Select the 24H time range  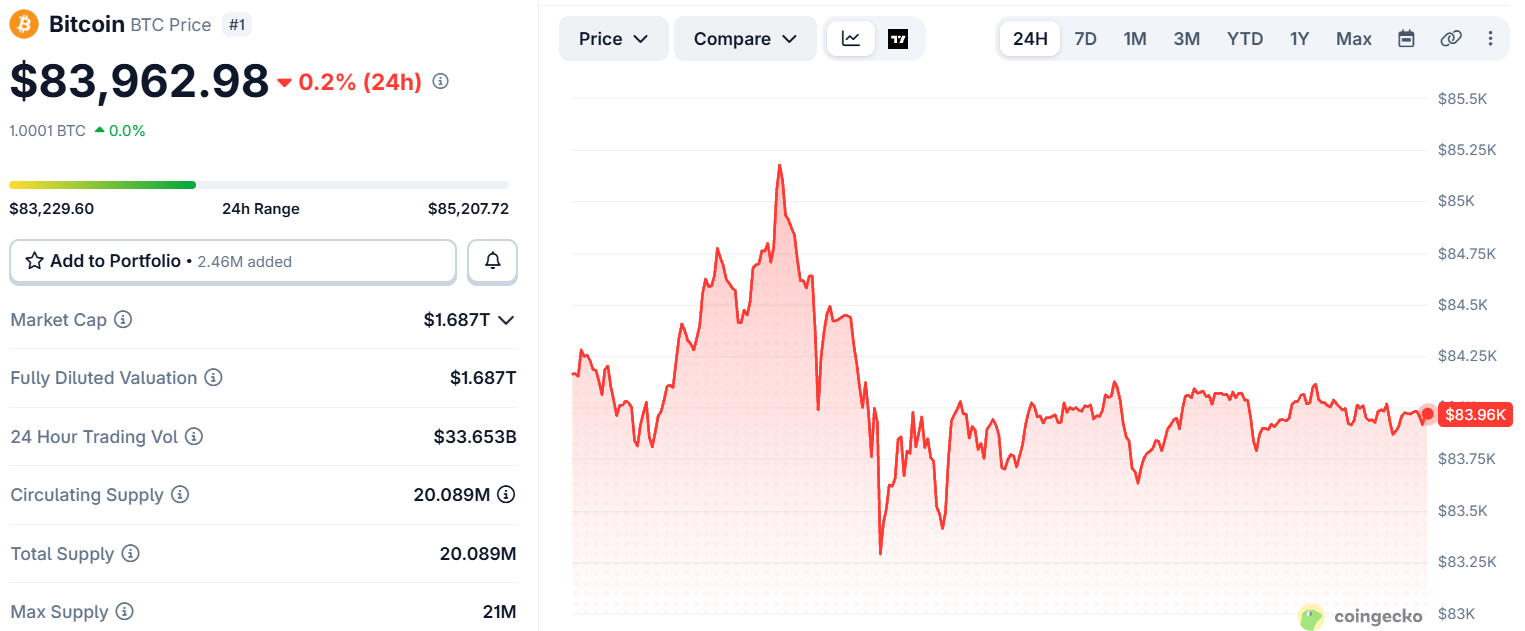coord(1030,39)
